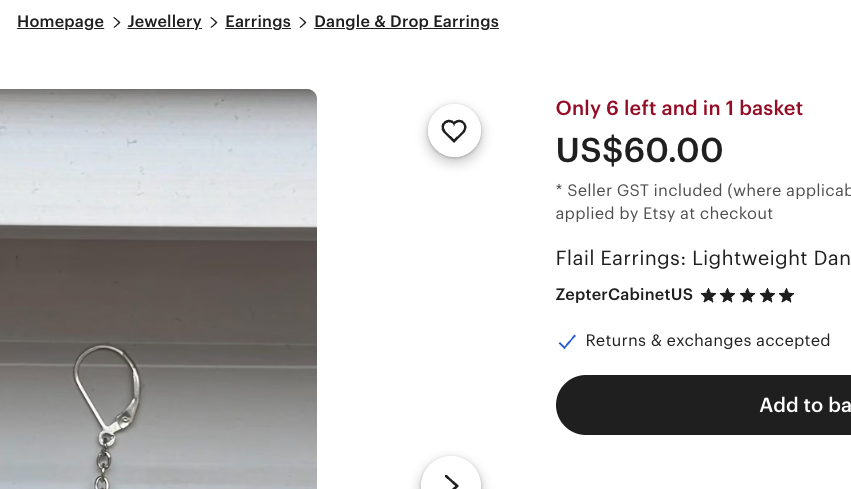This screenshot has width=851, height=489.
Task: Visit the ZepterCabinetUS shop
Action: (624, 295)
